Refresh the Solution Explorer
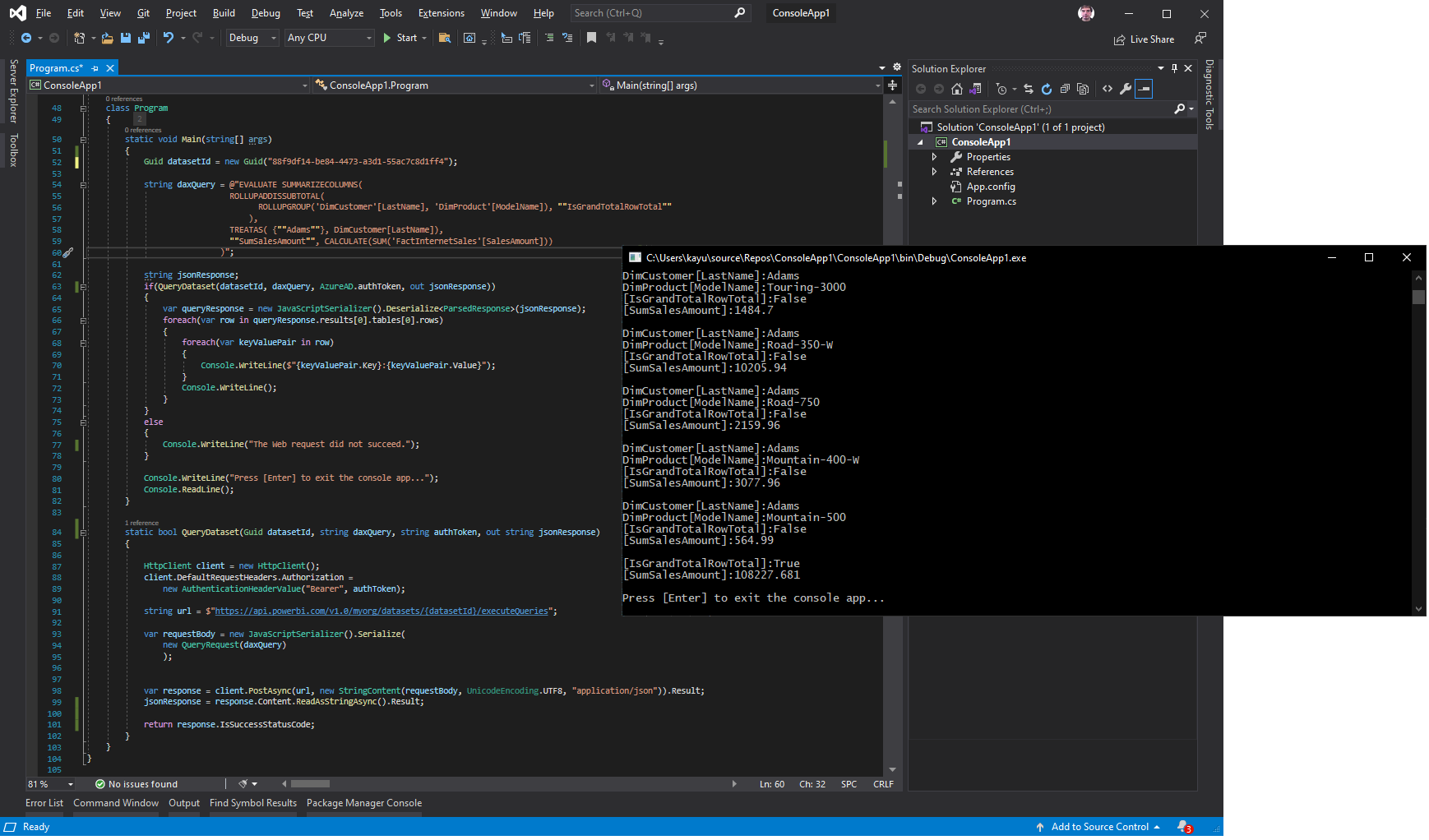This screenshot has height=840, width=1429. pos(1047,89)
